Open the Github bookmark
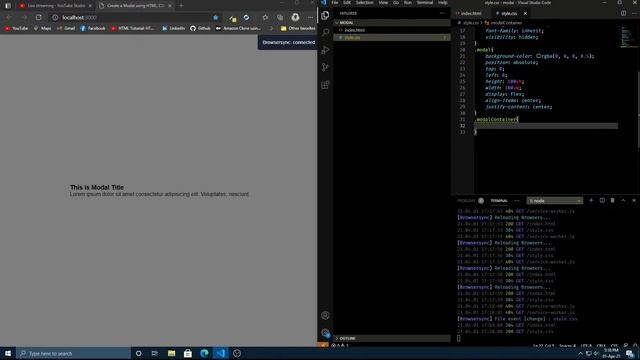Image resolution: width=640 pixels, height=360 pixels. click(x=200, y=28)
